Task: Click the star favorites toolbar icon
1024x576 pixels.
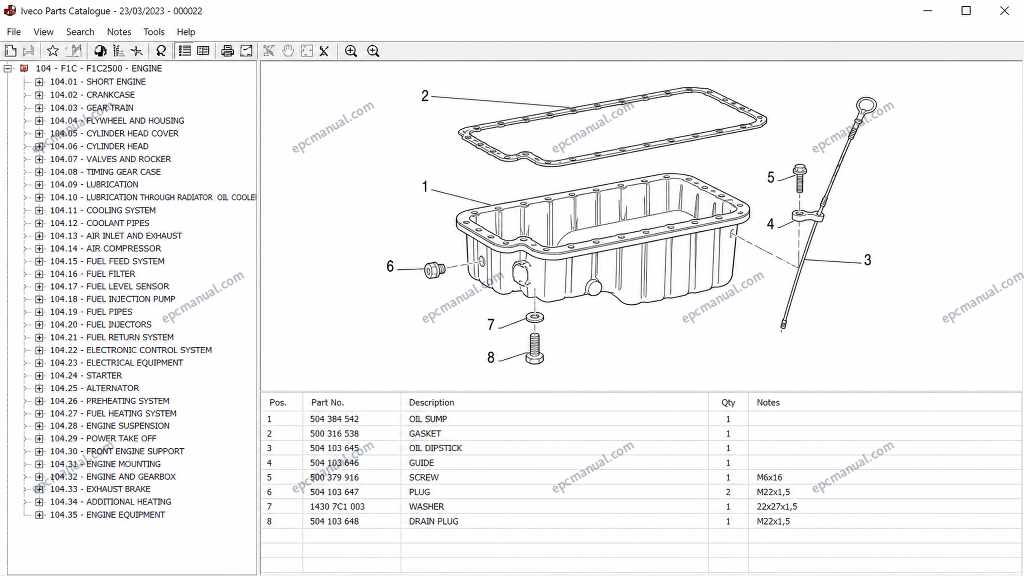Action: tap(53, 51)
